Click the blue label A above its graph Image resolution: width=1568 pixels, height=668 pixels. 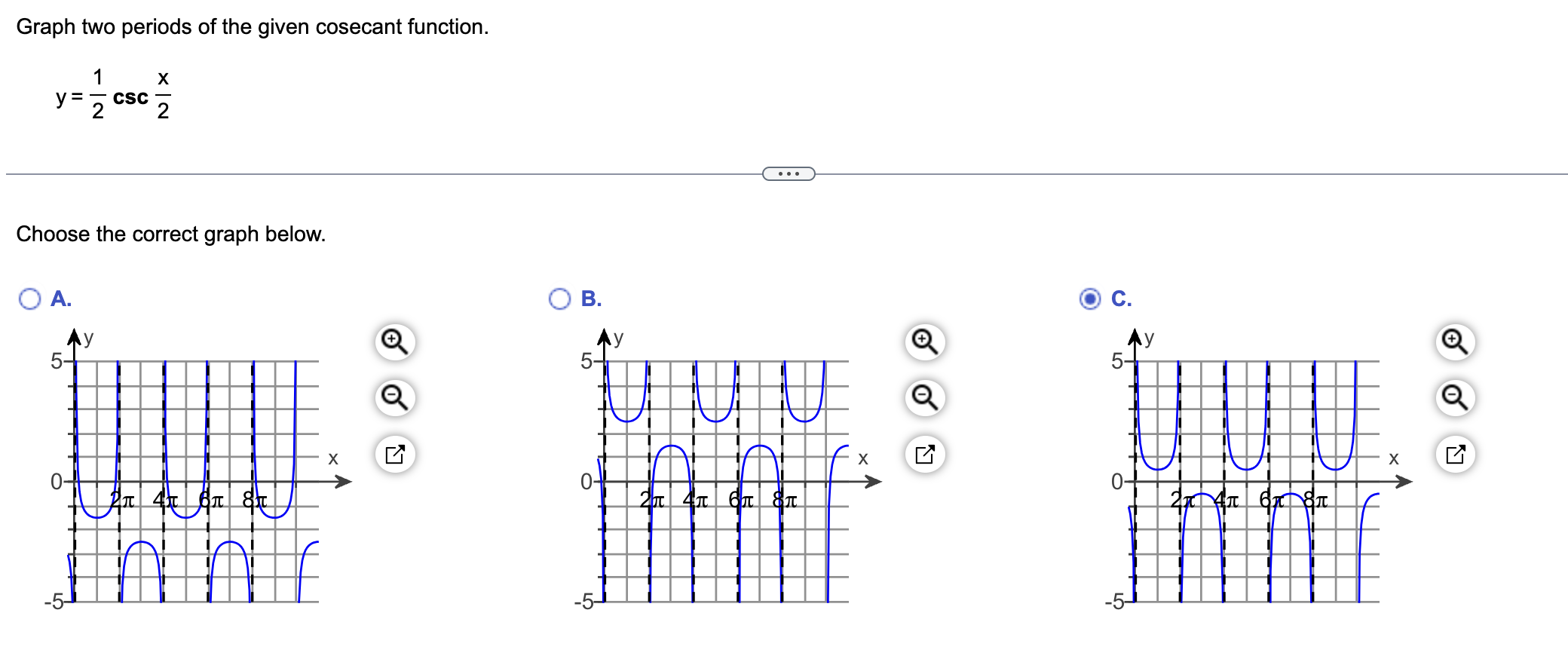coord(59,299)
